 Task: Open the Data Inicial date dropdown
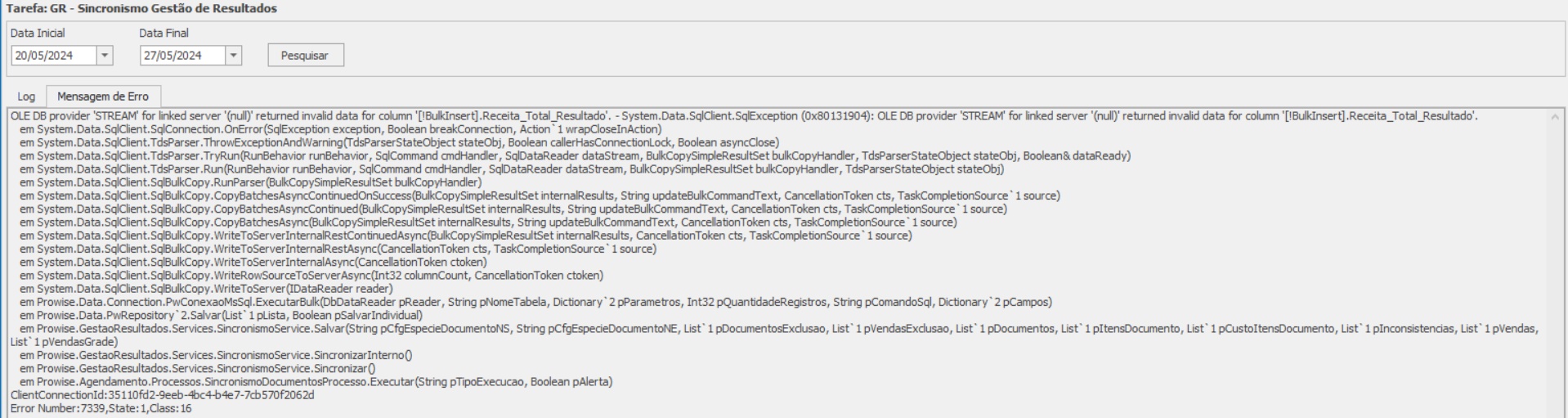[x=104, y=56]
